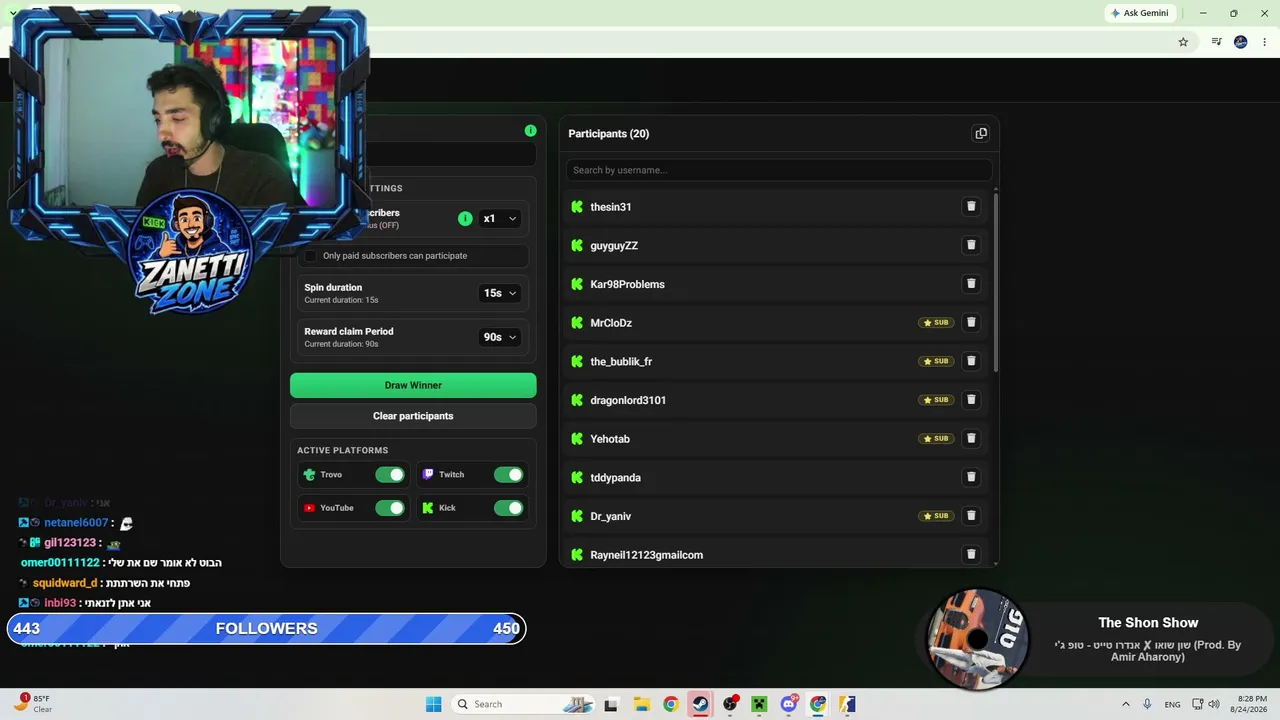Remove the_bublik_fr via its trash icon
The height and width of the screenshot is (720, 1280).
click(970, 361)
